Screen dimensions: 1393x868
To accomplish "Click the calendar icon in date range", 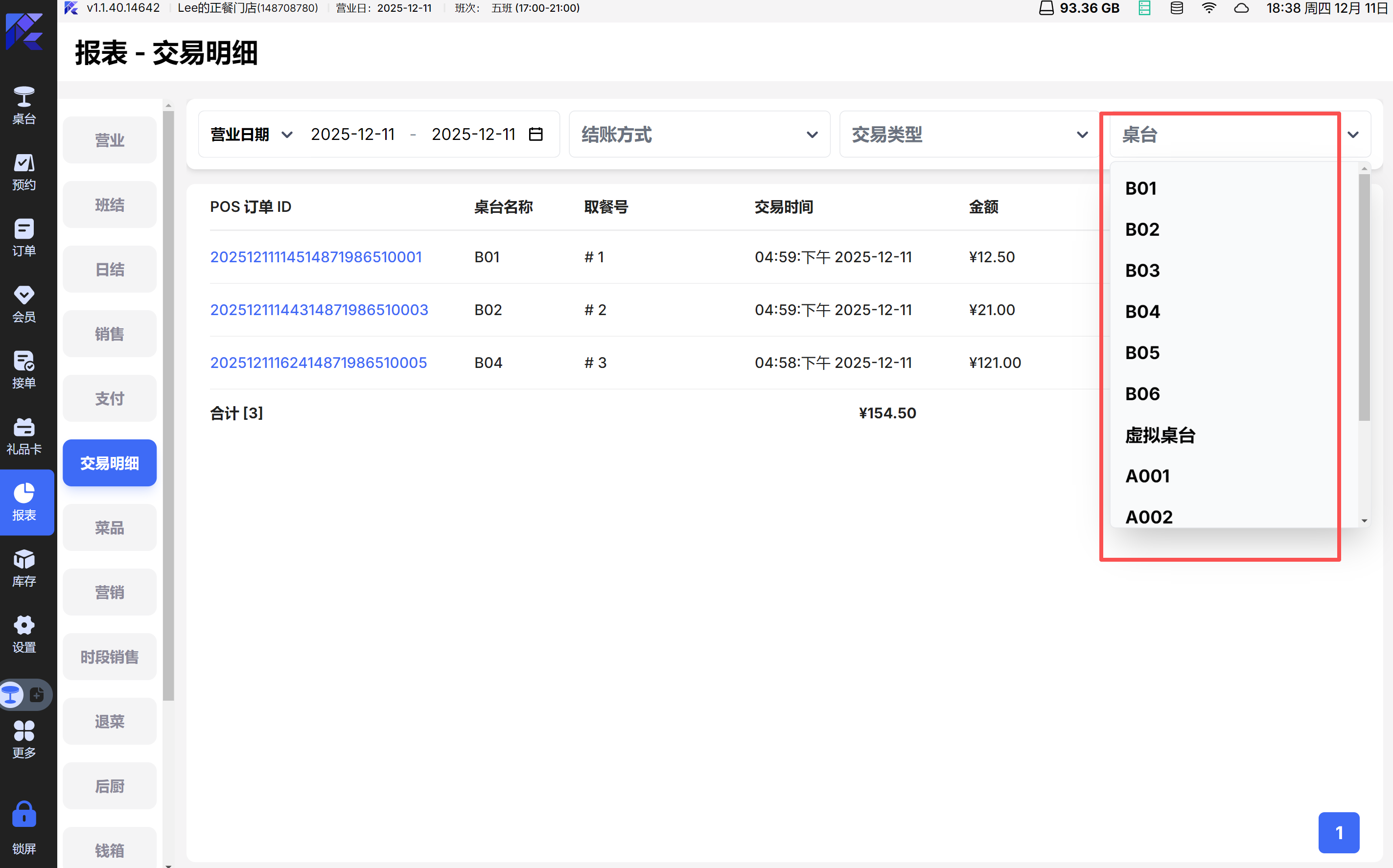I will [535, 135].
